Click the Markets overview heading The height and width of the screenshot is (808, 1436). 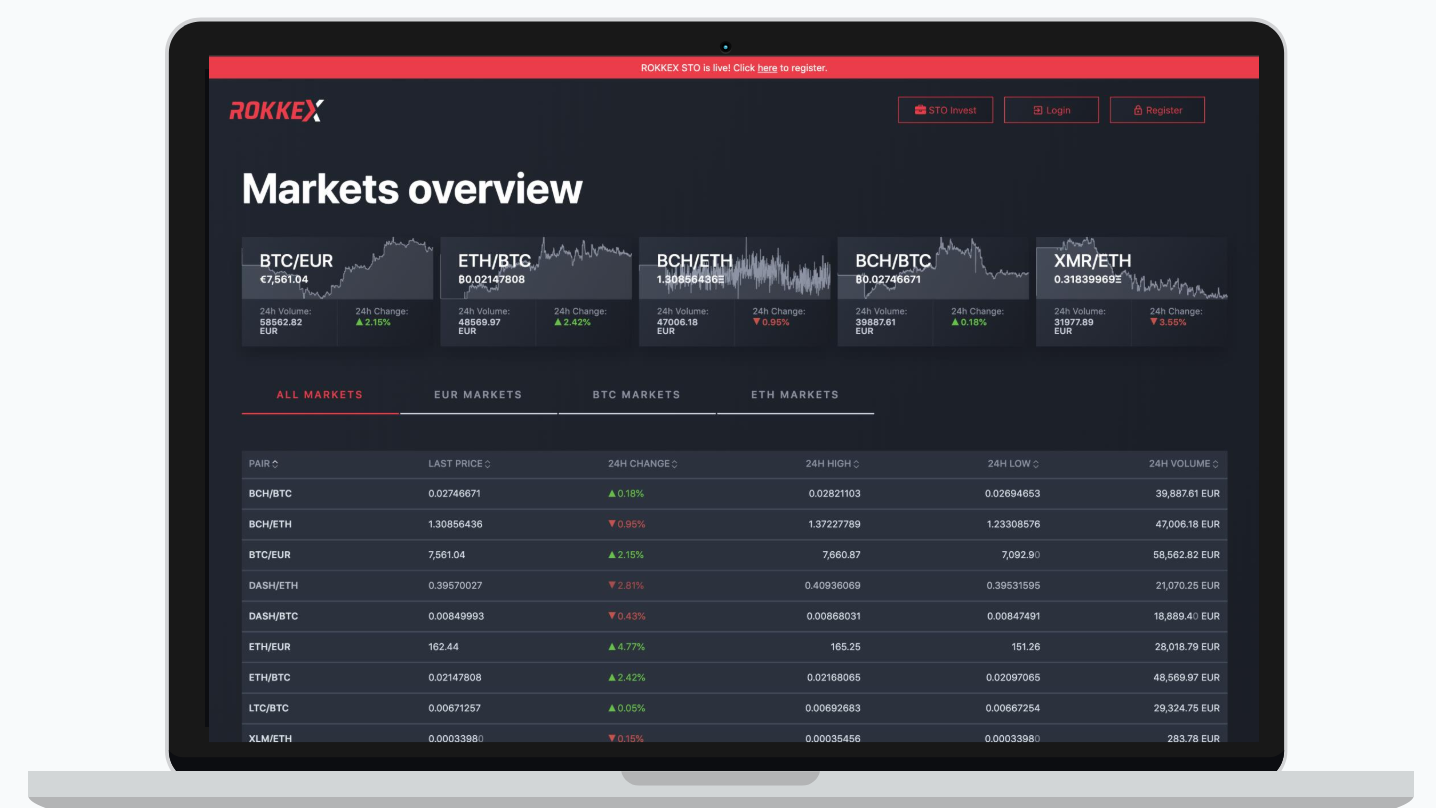pos(412,189)
